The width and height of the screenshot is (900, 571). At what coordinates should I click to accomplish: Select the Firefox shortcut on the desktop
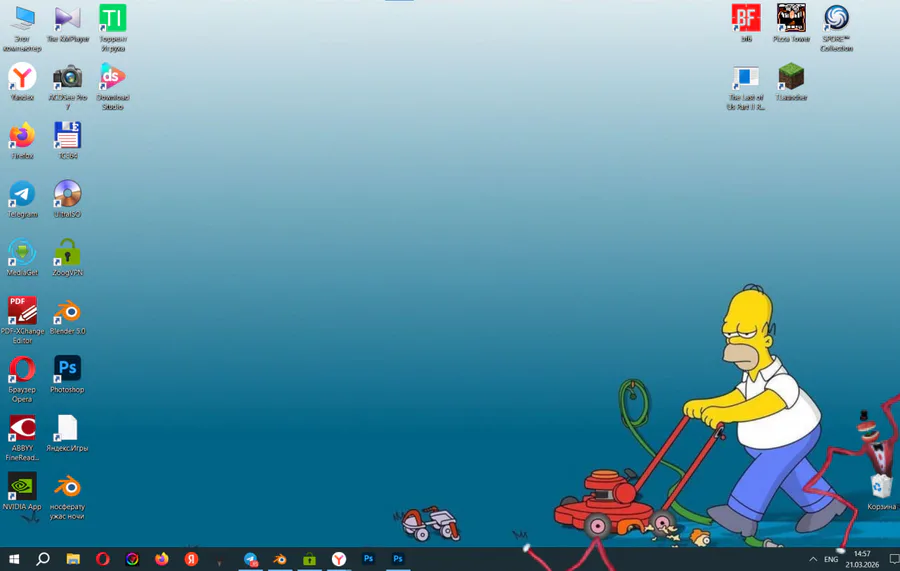coord(22,141)
